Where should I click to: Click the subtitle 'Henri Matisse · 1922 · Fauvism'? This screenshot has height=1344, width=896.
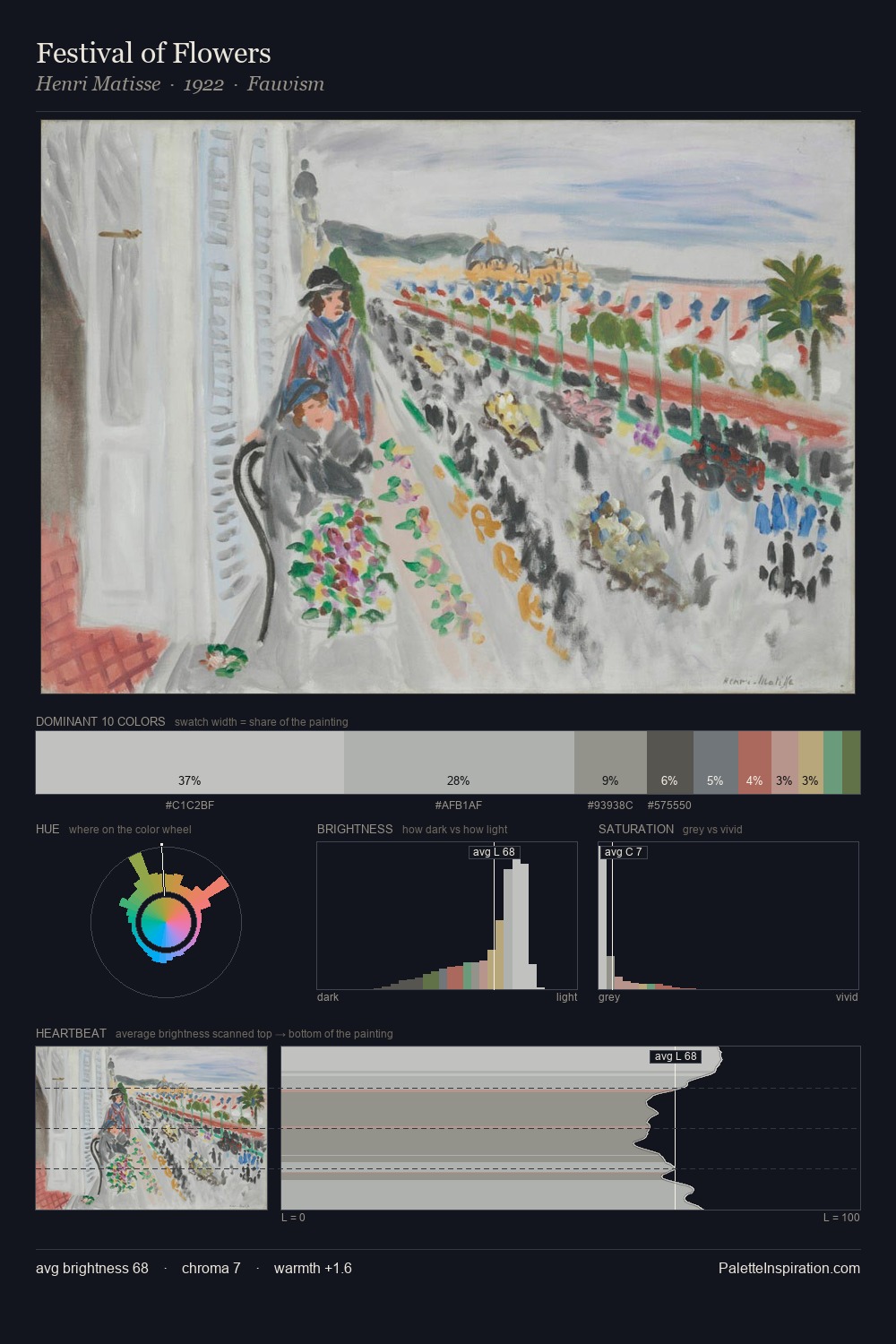coord(180,84)
